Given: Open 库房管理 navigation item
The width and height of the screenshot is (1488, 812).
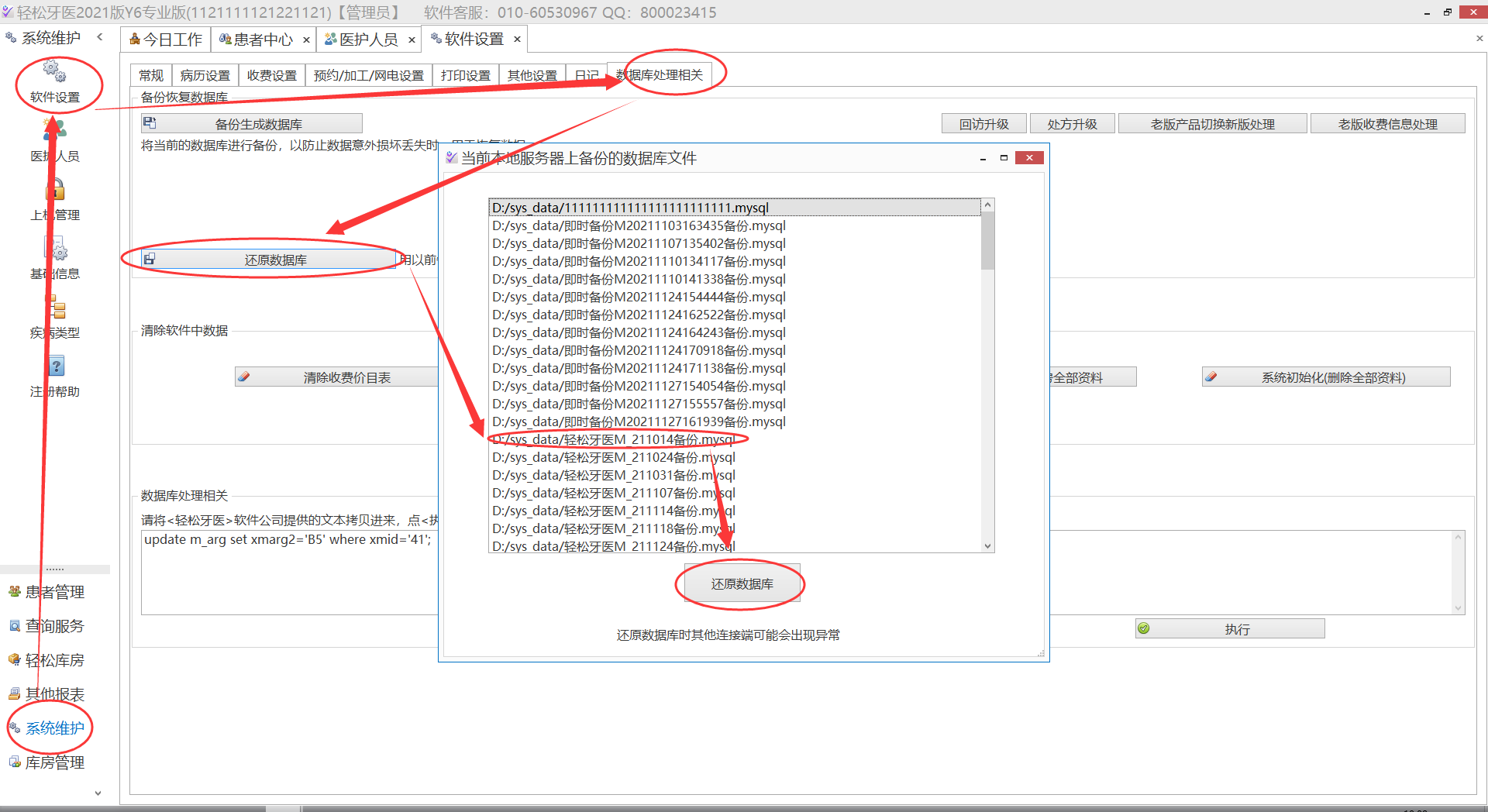Looking at the screenshot, I should [54, 762].
